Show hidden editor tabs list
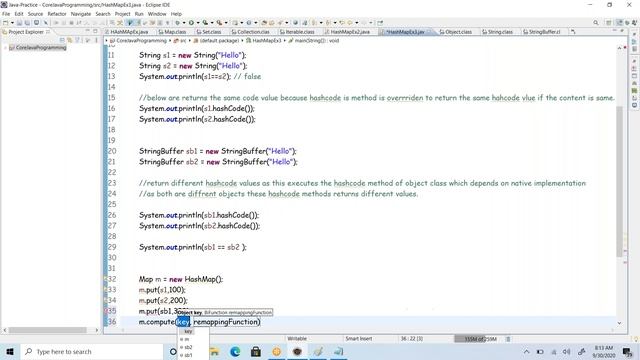The width and height of the screenshot is (640, 360). click(x=573, y=31)
